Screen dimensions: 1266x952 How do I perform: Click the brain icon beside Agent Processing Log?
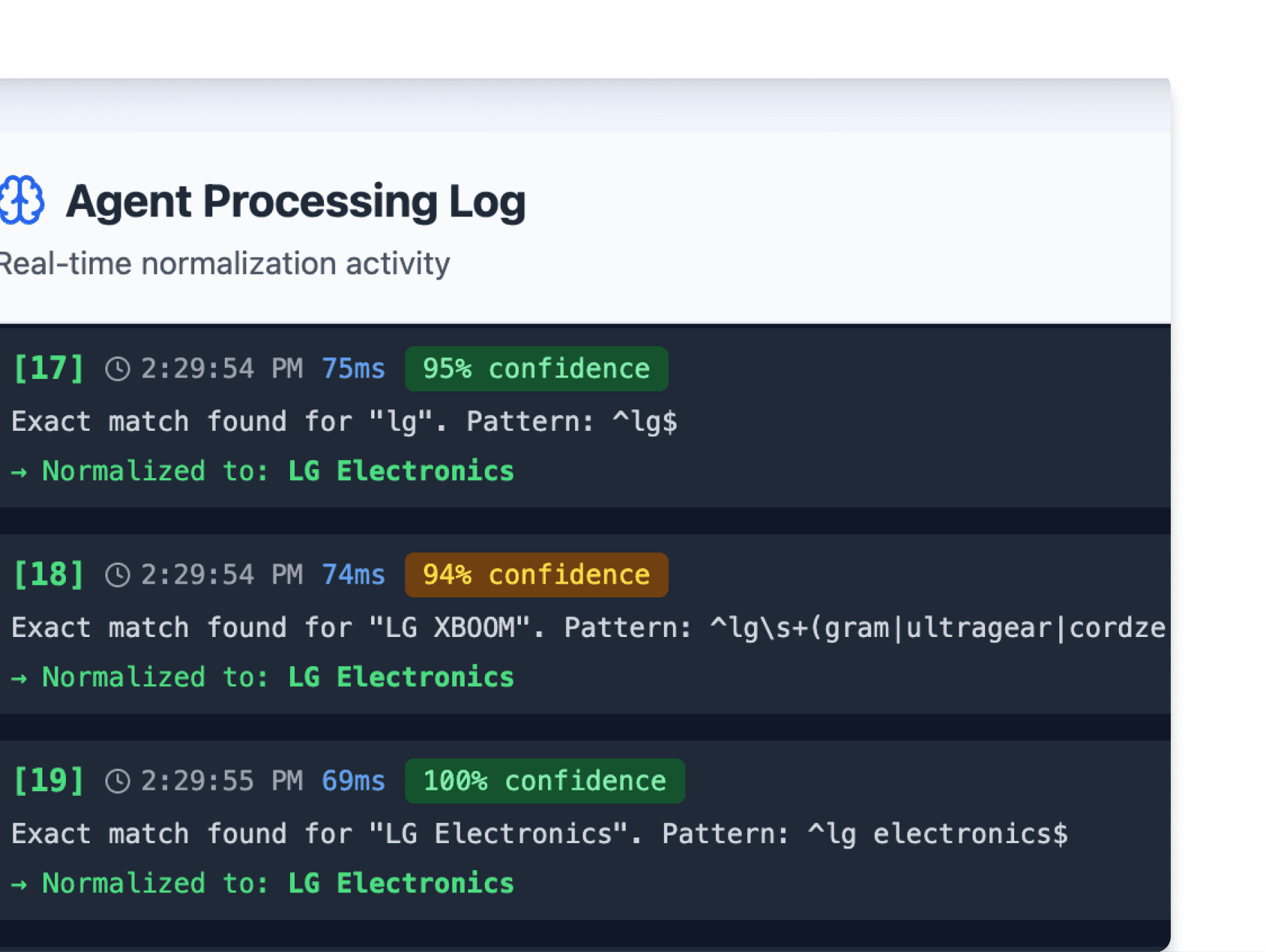pyautogui.click(x=22, y=201)
